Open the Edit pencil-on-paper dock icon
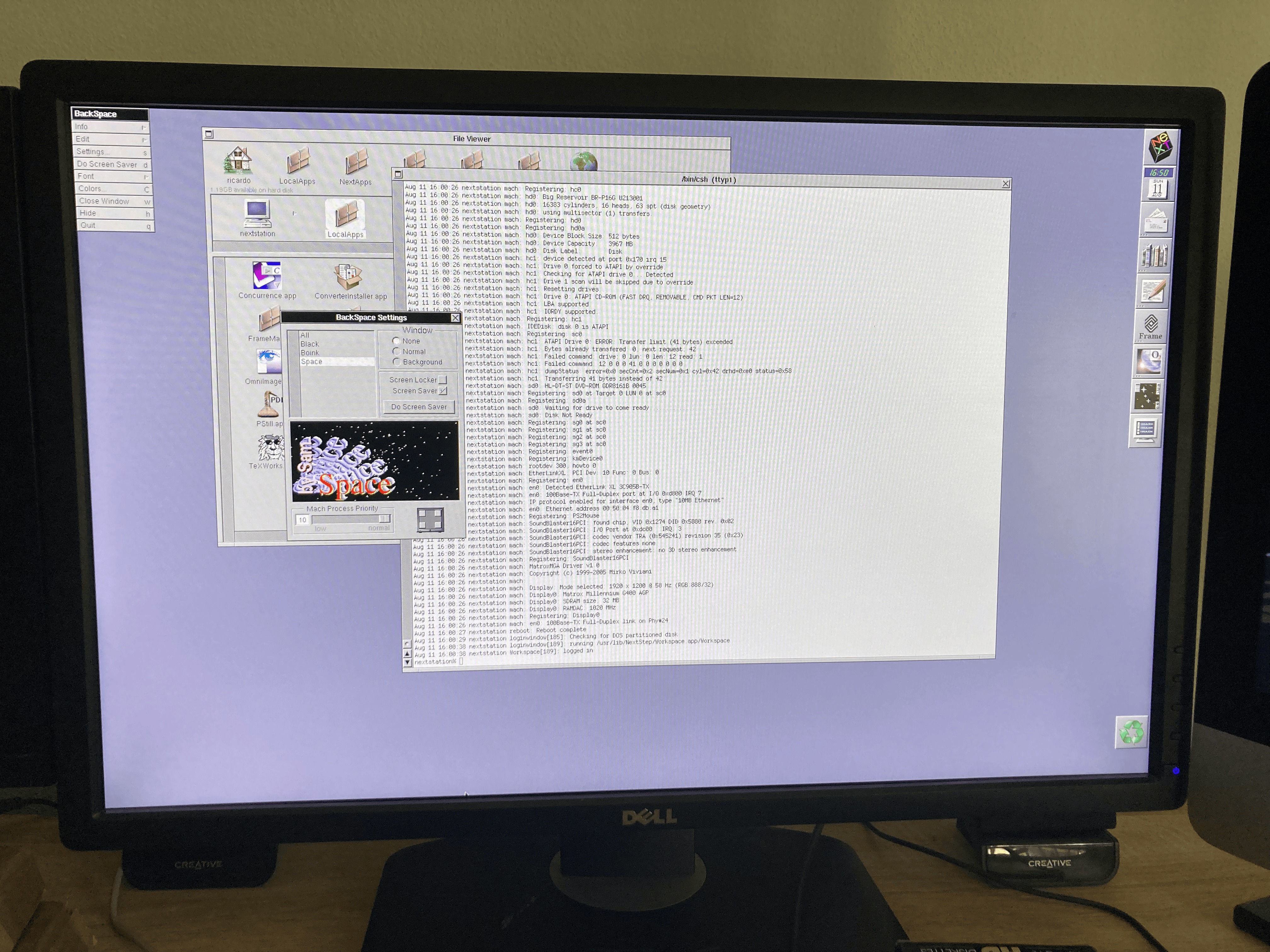This screenshot has width=1270, height=952. pos(1153,290)
